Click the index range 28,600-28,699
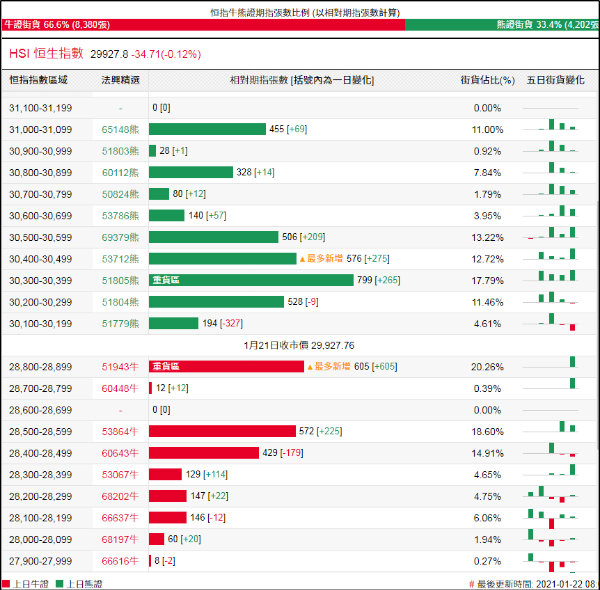Image resolution: width=600 pixels, height=590 pixels. tap(41, 410)
